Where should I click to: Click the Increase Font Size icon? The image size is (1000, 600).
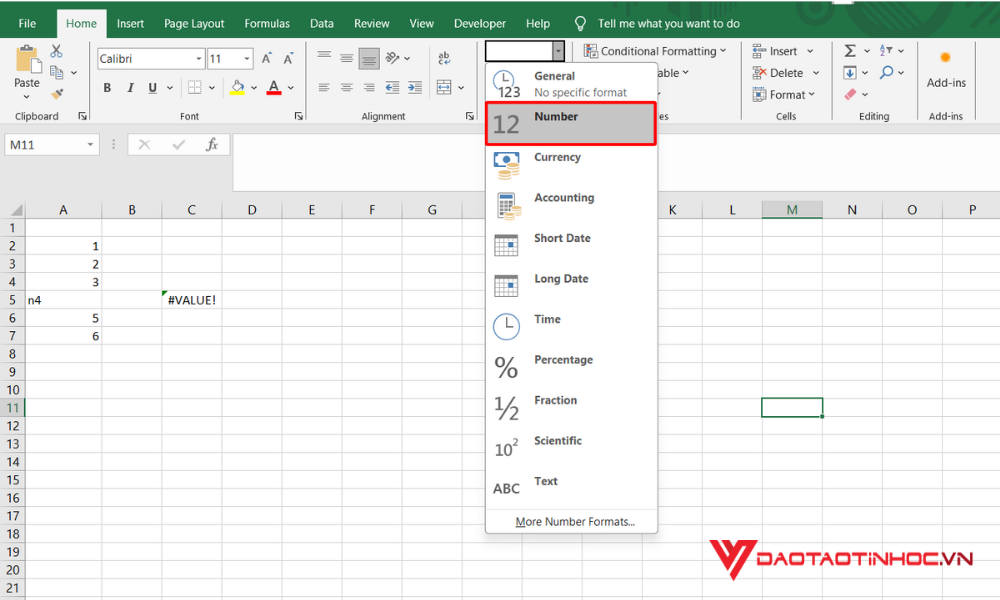[x=267, y=57]
